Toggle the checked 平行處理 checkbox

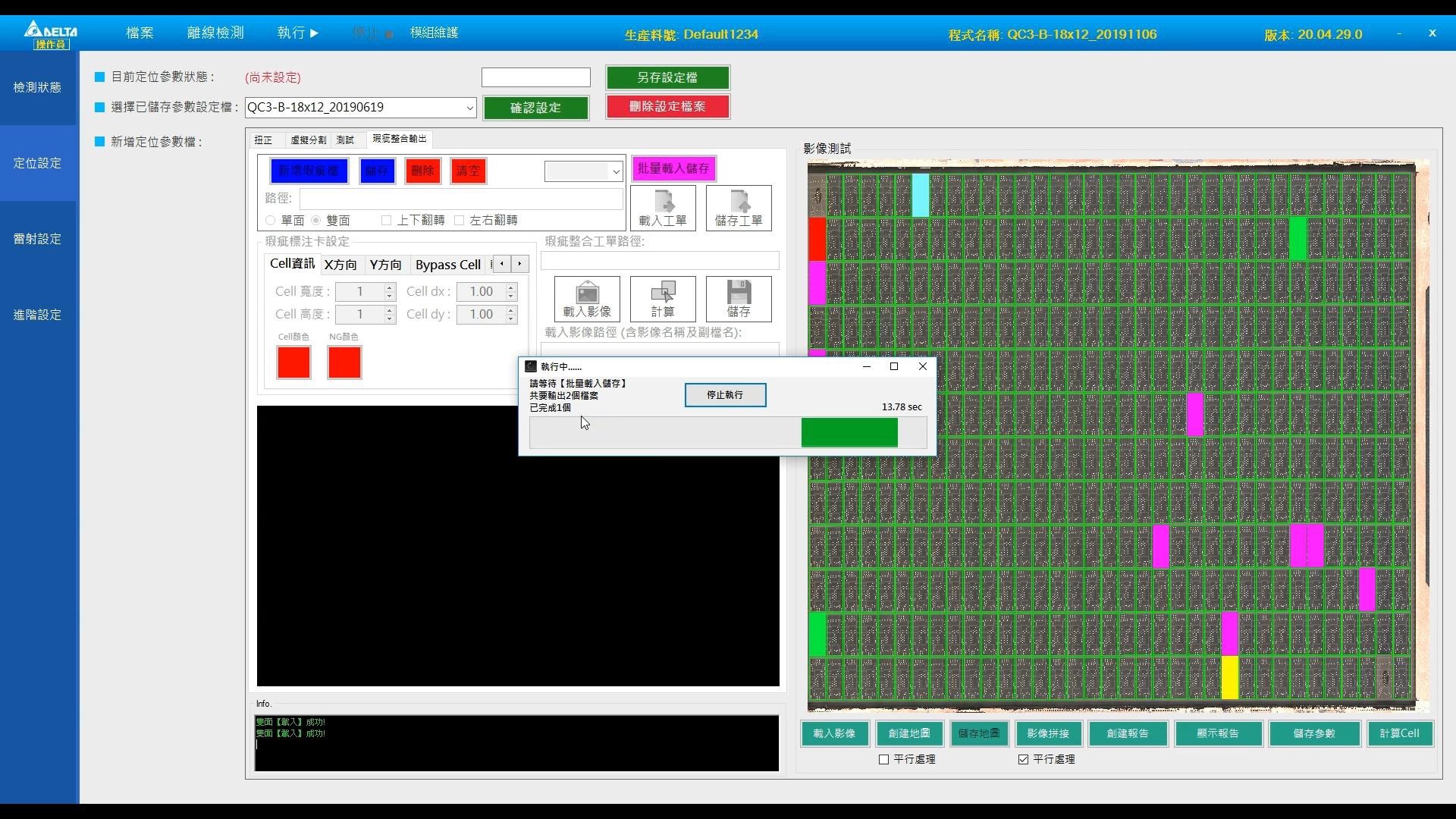1023,759
